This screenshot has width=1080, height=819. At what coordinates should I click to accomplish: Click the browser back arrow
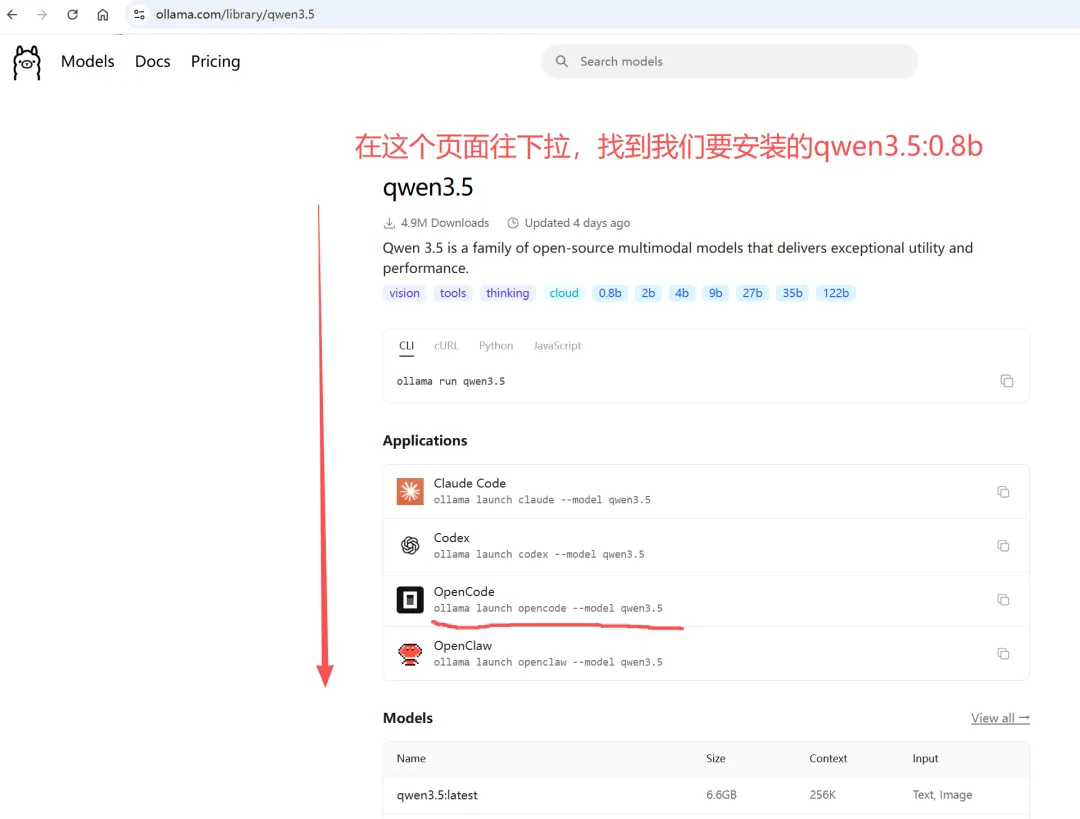click(12, 14)
